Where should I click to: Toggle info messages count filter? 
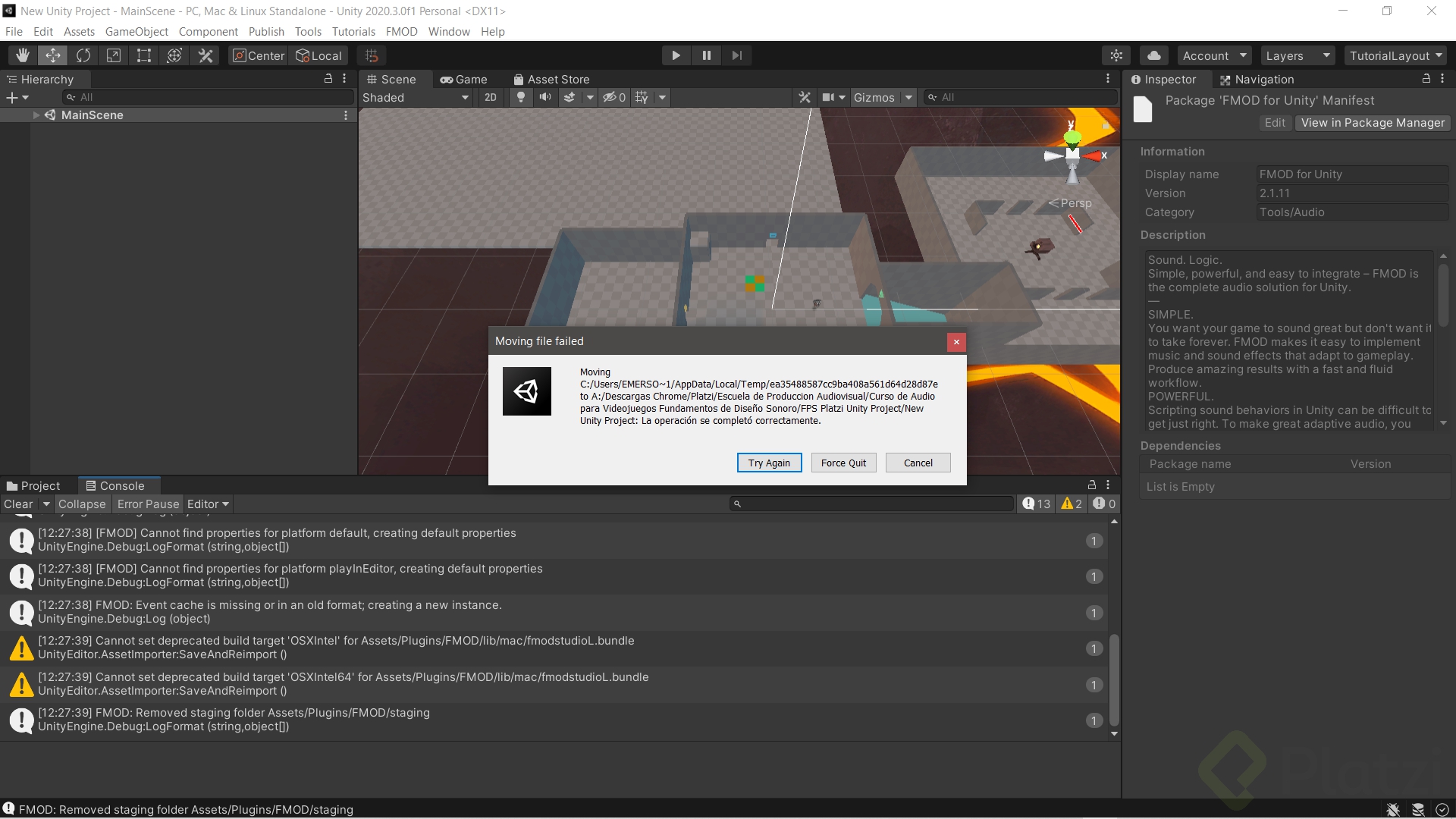click(x=1036, y=504)
